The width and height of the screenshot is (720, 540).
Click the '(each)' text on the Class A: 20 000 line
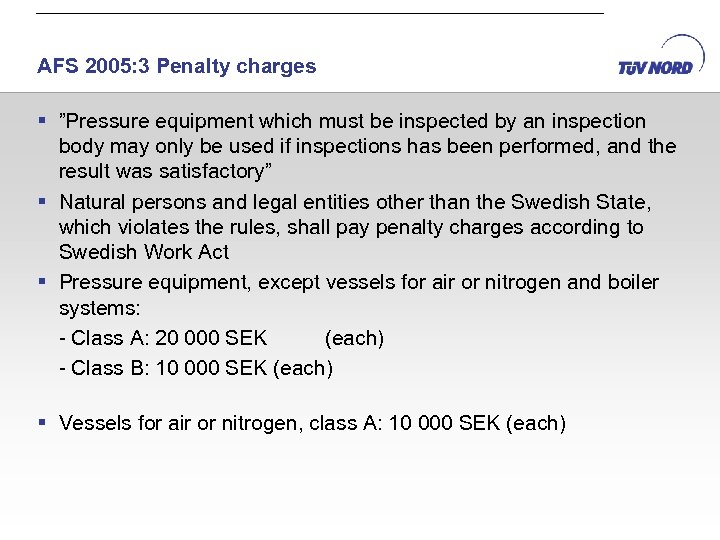pos(354,338)
